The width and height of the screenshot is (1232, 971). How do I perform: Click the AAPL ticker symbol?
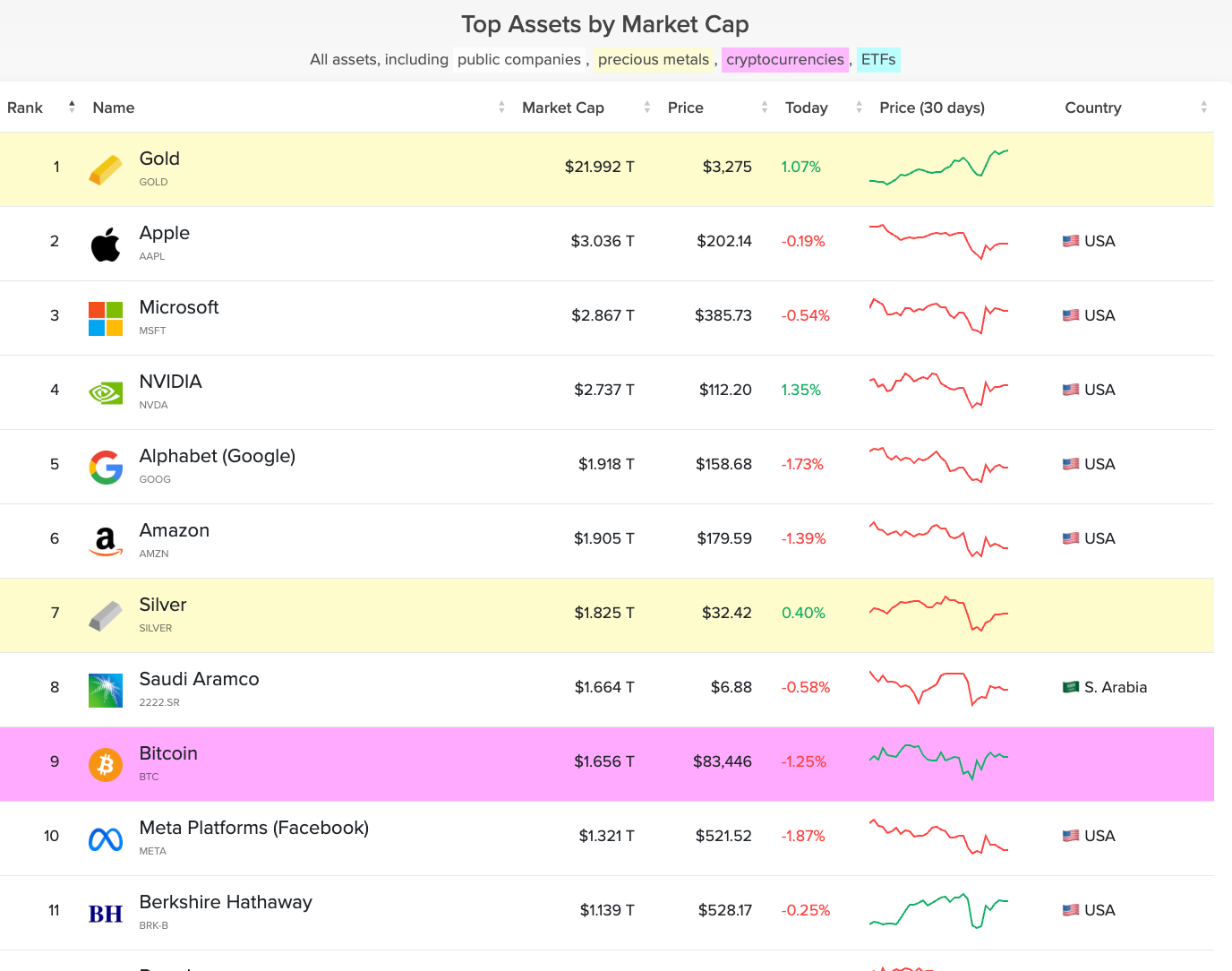(x=152, y=256)
